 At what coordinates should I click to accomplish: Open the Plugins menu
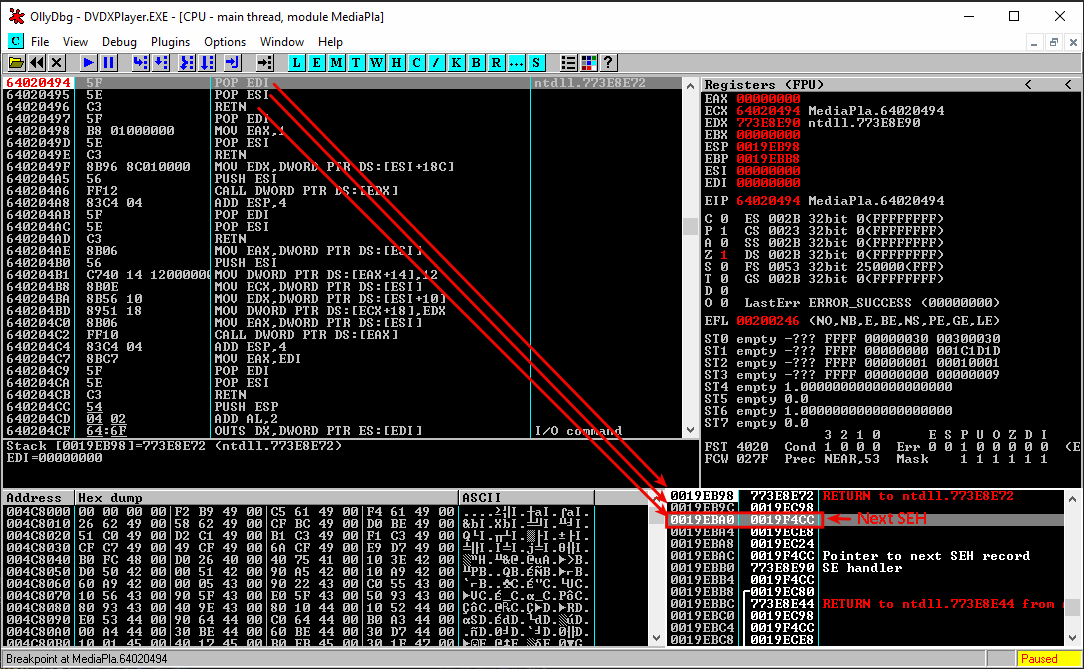click(170, 42)
